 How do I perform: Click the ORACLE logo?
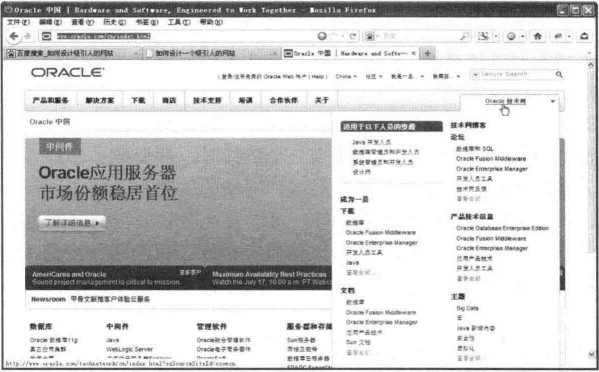point(67,72)
